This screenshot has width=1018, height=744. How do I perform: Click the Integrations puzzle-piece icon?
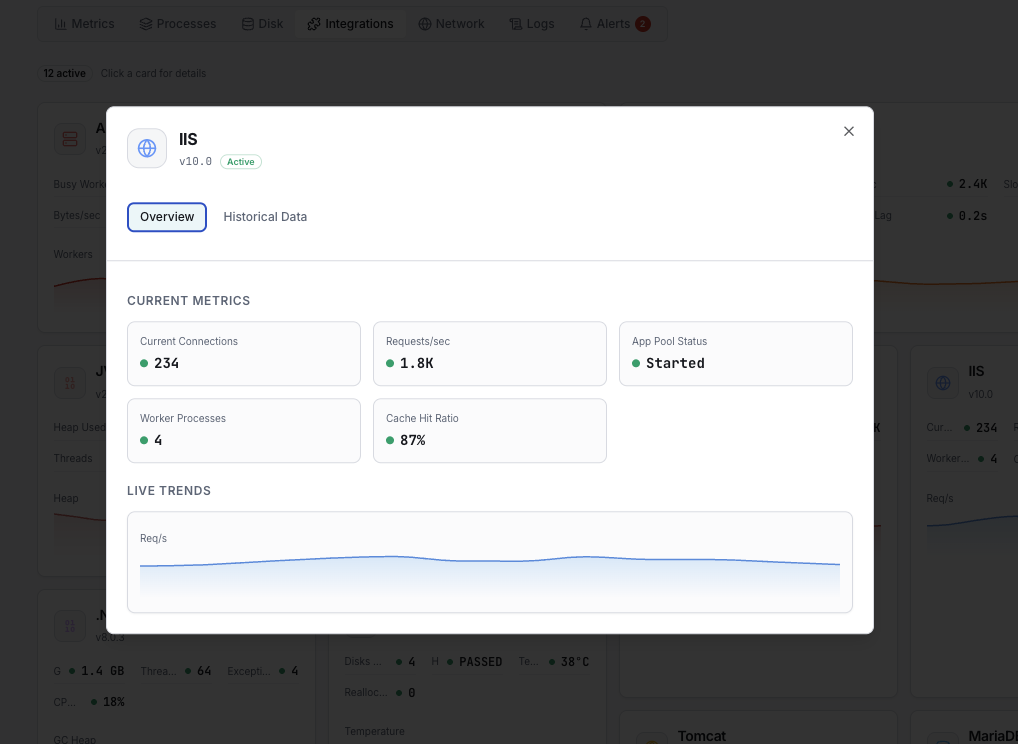point(314,23)
